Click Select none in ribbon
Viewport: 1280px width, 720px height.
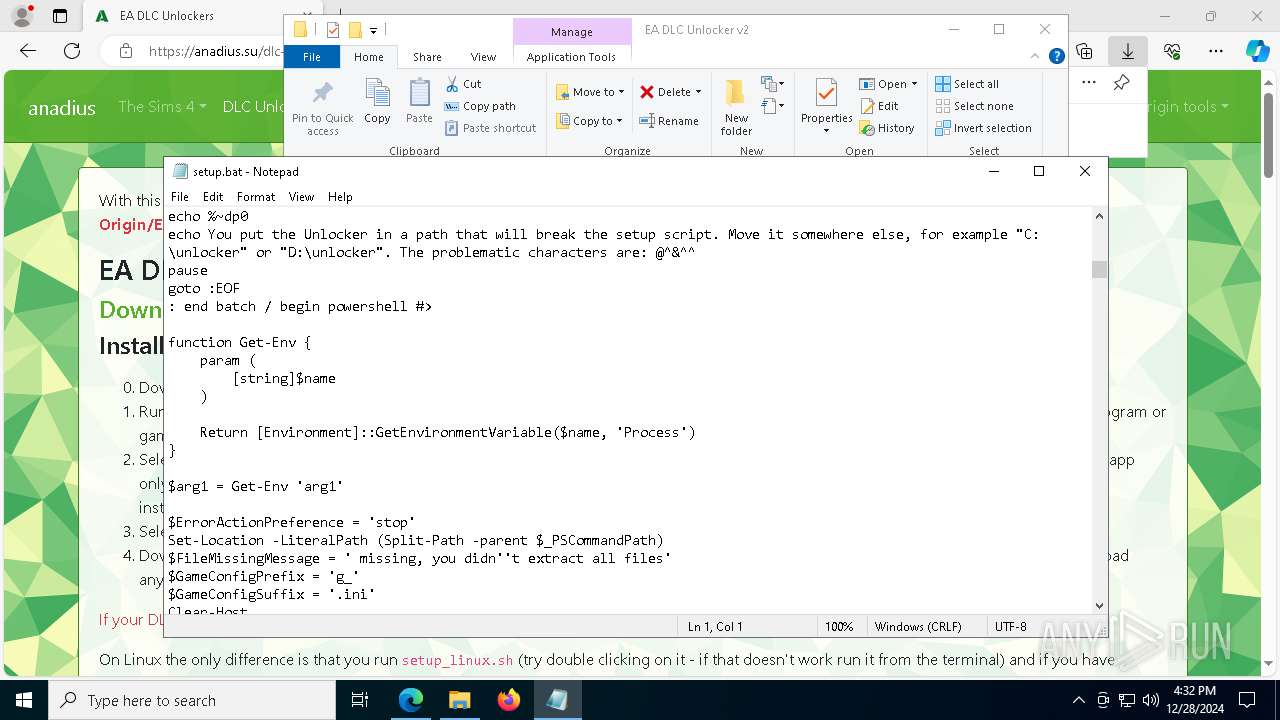coord(974,106)
